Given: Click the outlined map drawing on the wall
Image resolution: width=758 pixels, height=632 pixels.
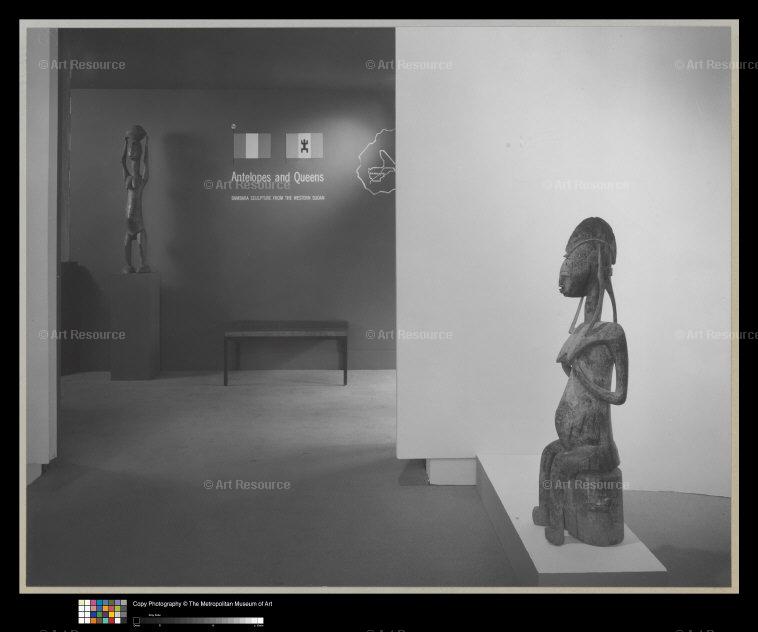Looking at the screenshot, I should [x=376, y=162].
